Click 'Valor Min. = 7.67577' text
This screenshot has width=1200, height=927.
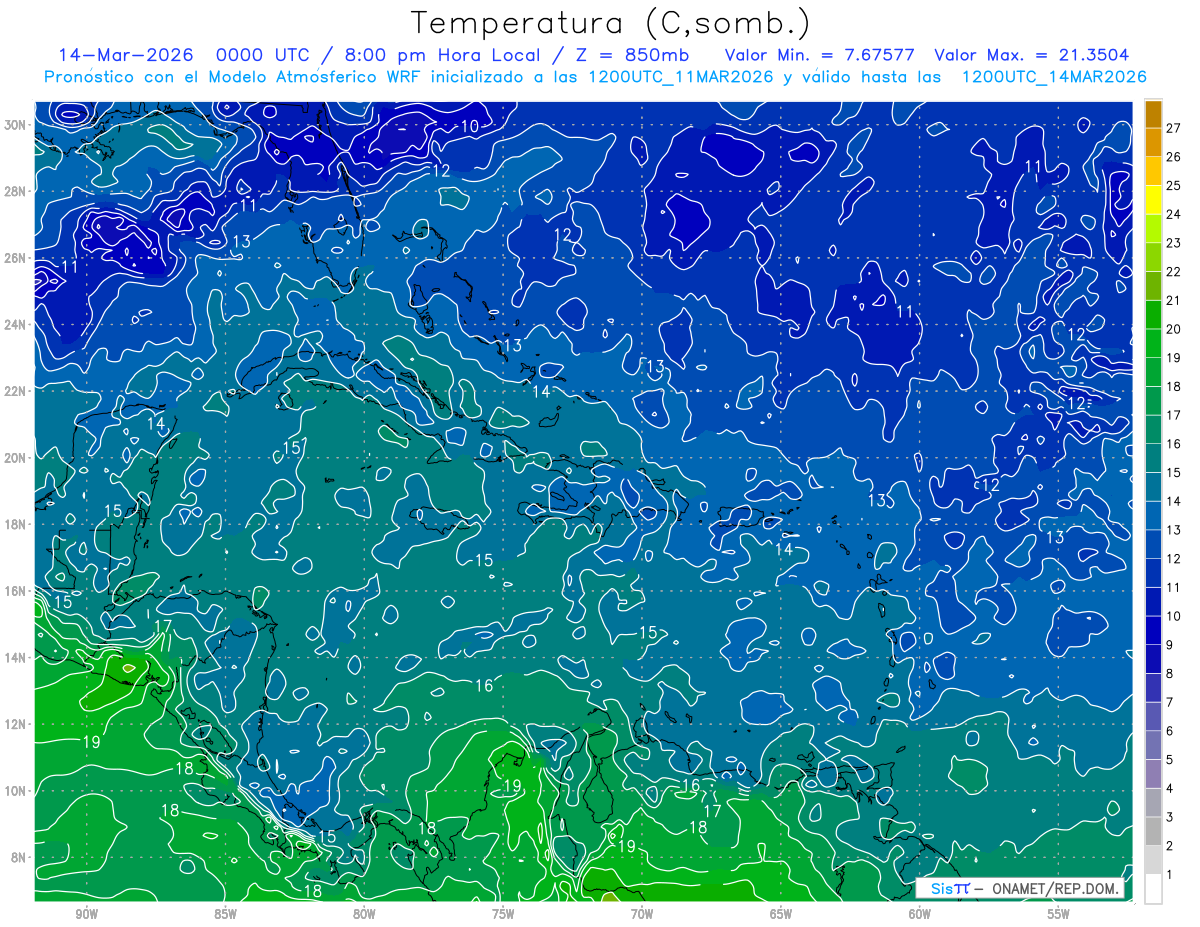[x=821, y=55]
